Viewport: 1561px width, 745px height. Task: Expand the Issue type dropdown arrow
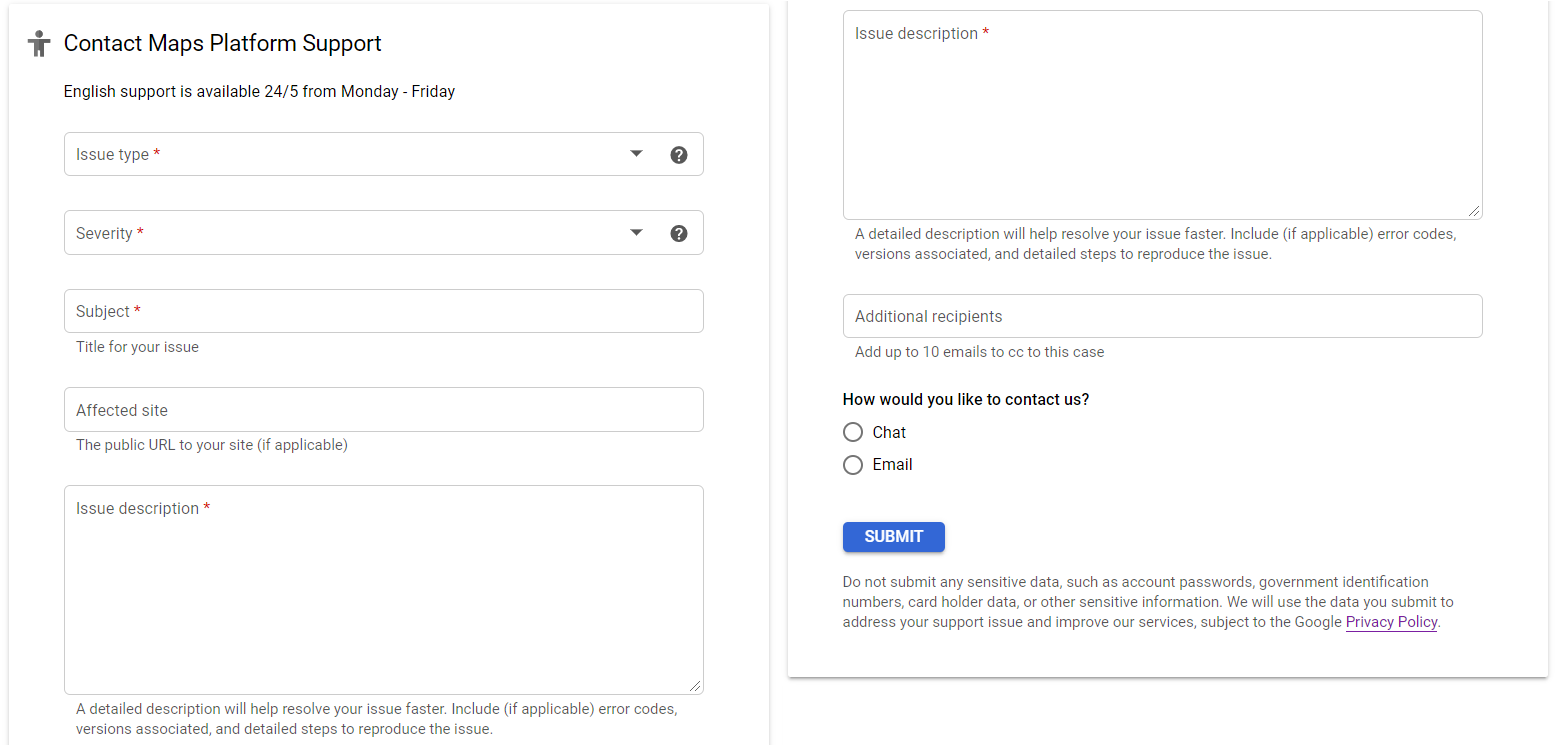(x=636, y=154)
